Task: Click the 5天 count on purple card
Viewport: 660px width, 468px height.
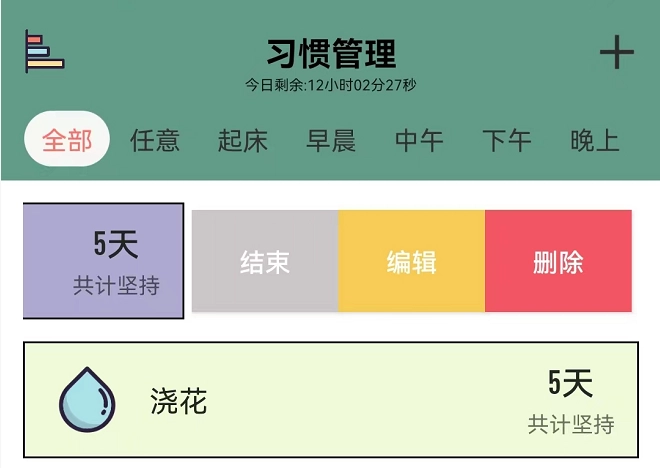Action: tap(115, 244)
